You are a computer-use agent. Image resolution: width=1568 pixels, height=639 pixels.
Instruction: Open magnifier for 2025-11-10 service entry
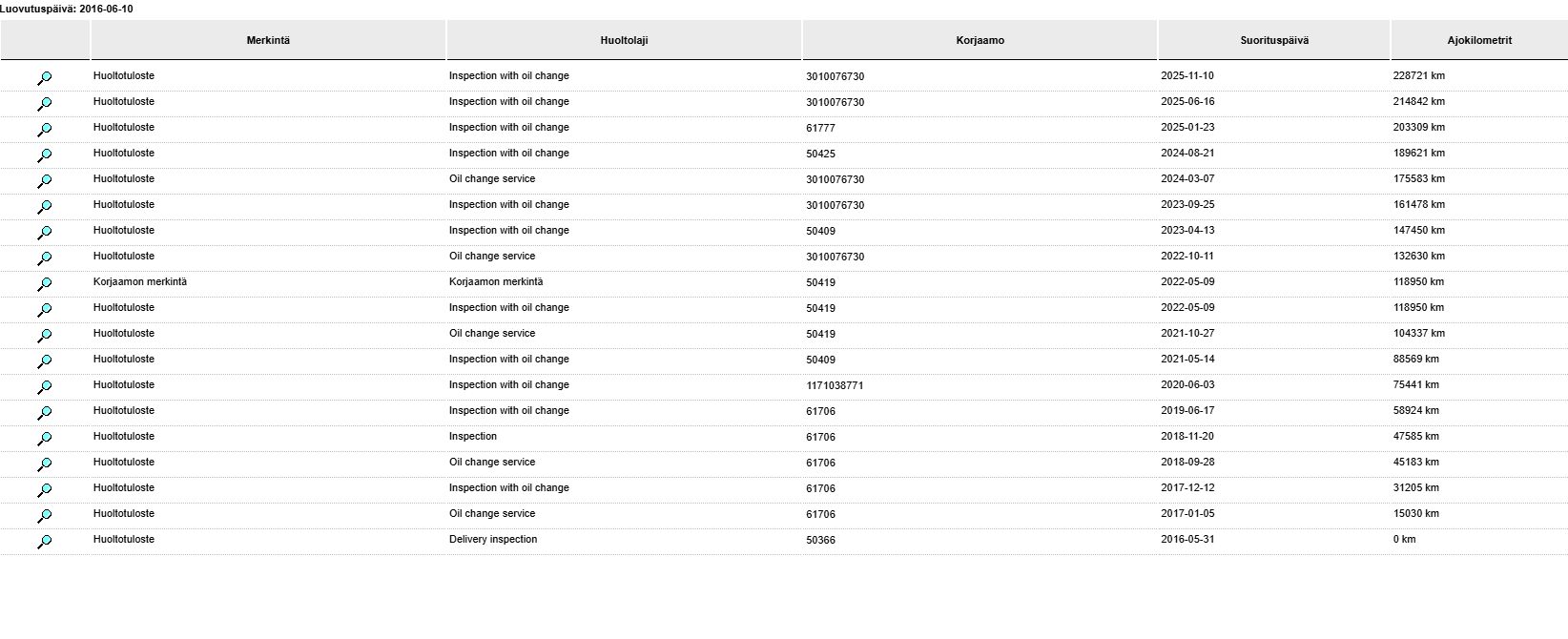(44, 78)
